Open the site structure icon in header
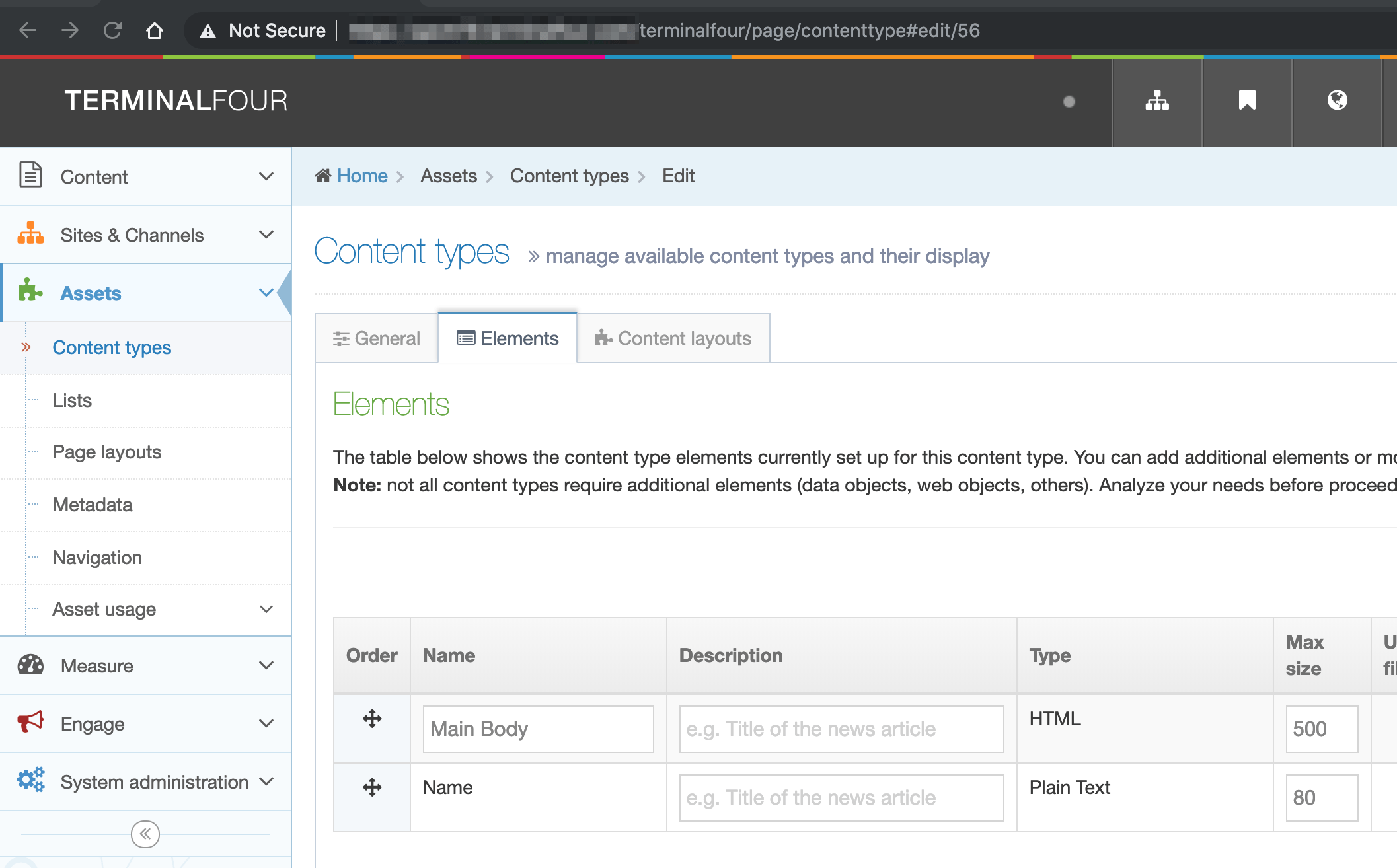 pyautogui.click(x=1156, y=101)
